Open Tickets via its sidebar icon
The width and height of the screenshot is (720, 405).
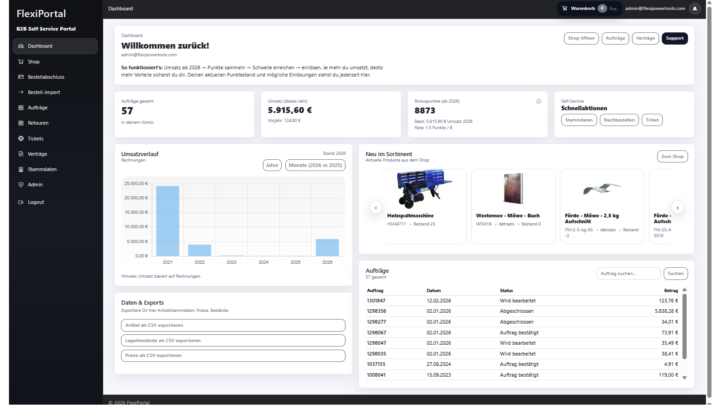click(x=21, y=138)
